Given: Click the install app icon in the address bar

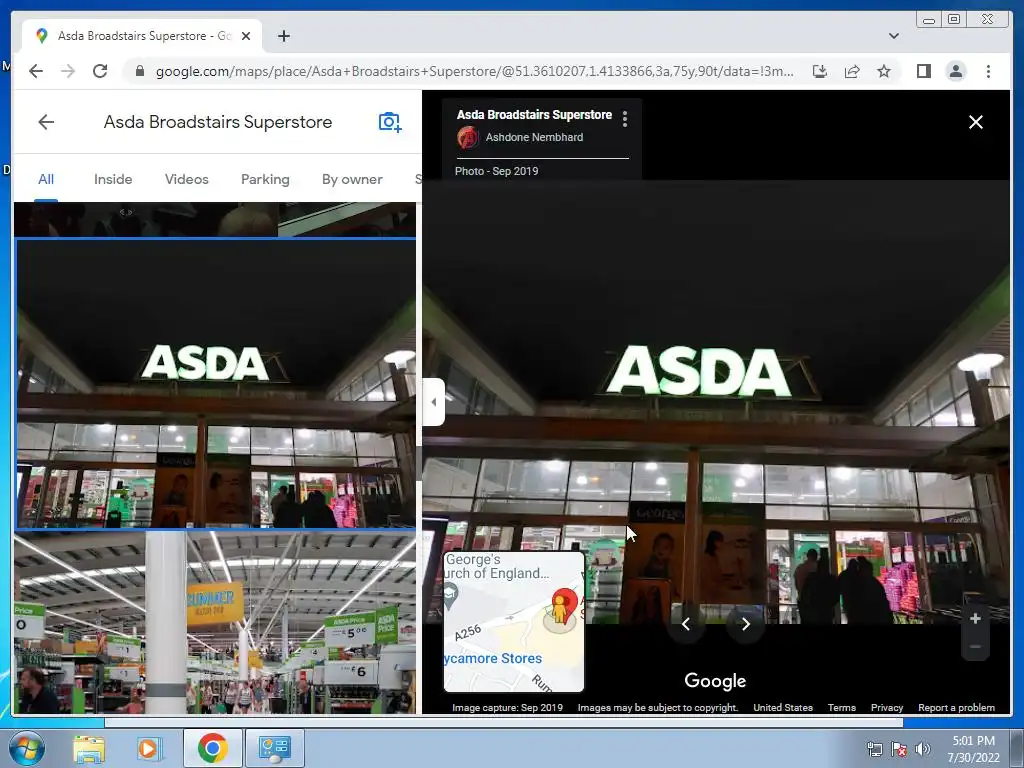Looking at the screenshot, I should tap(820, 71).
